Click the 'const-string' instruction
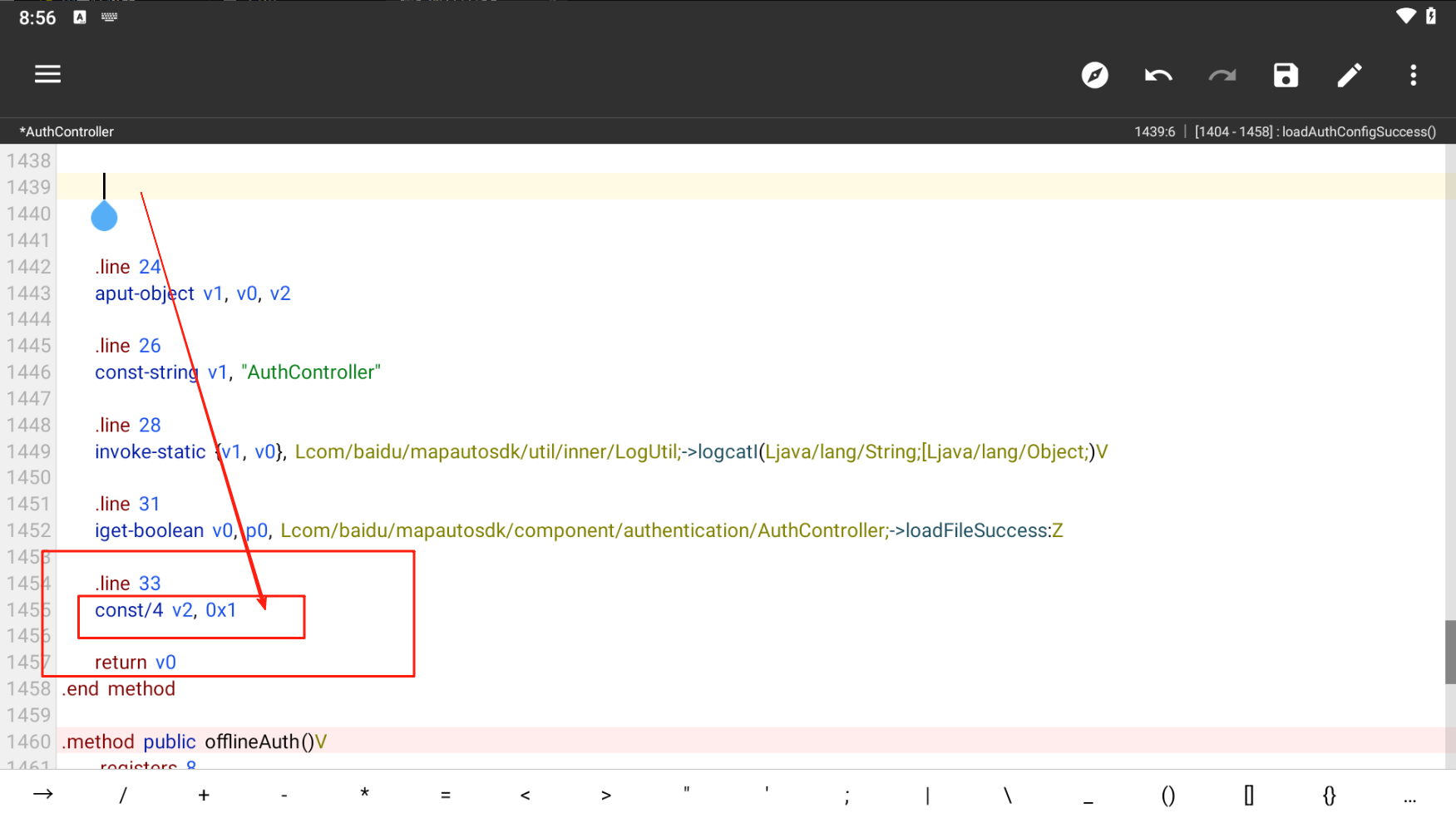 coord(147,372)
